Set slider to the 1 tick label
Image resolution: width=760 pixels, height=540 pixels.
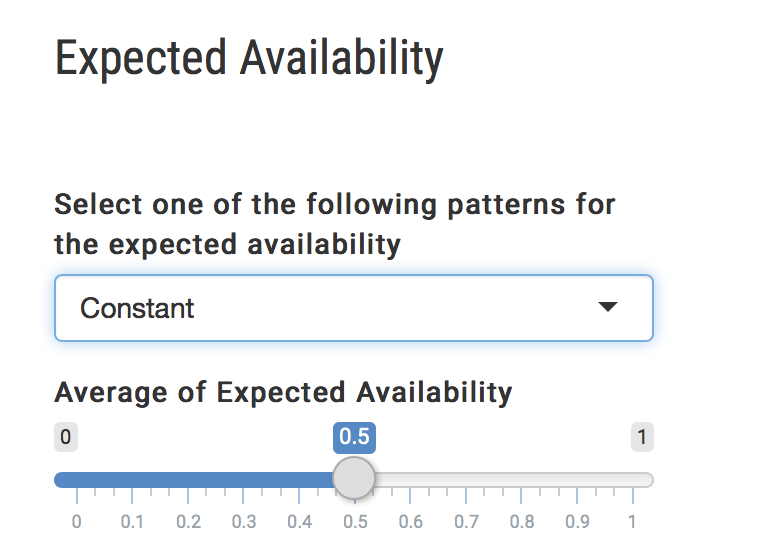(632, 521)
